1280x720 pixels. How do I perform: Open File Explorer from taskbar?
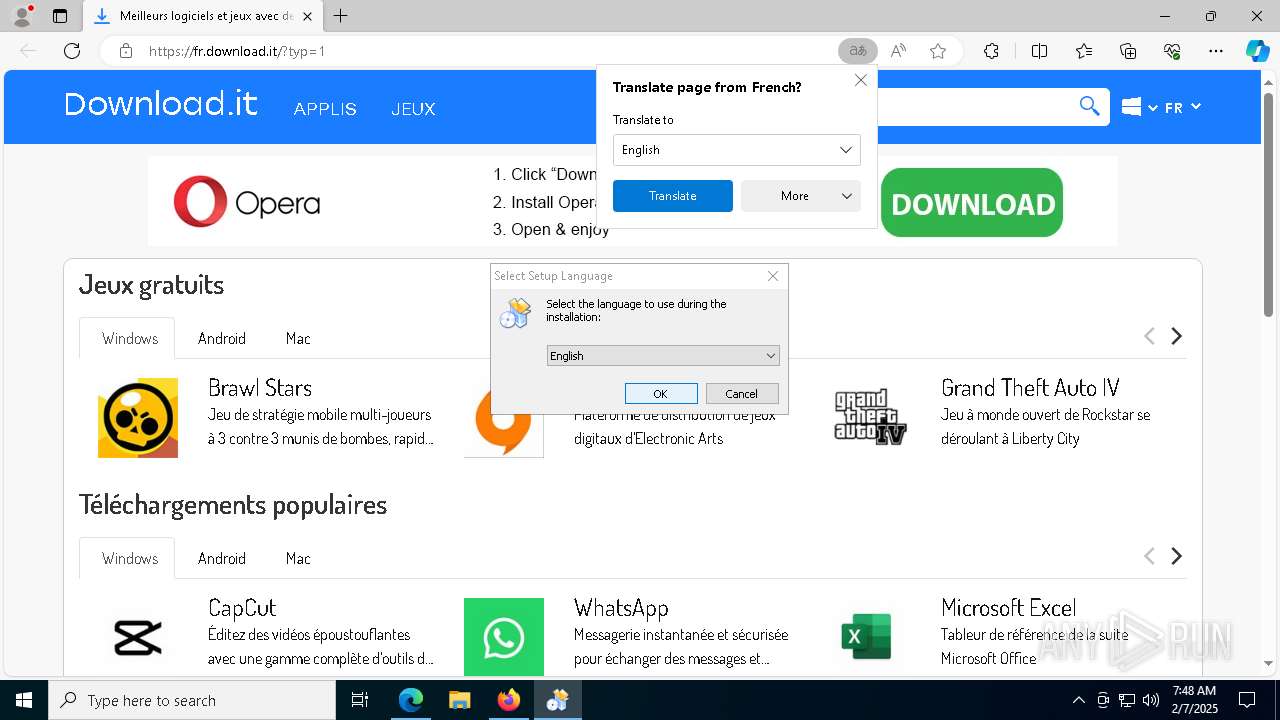pos(459,700)
